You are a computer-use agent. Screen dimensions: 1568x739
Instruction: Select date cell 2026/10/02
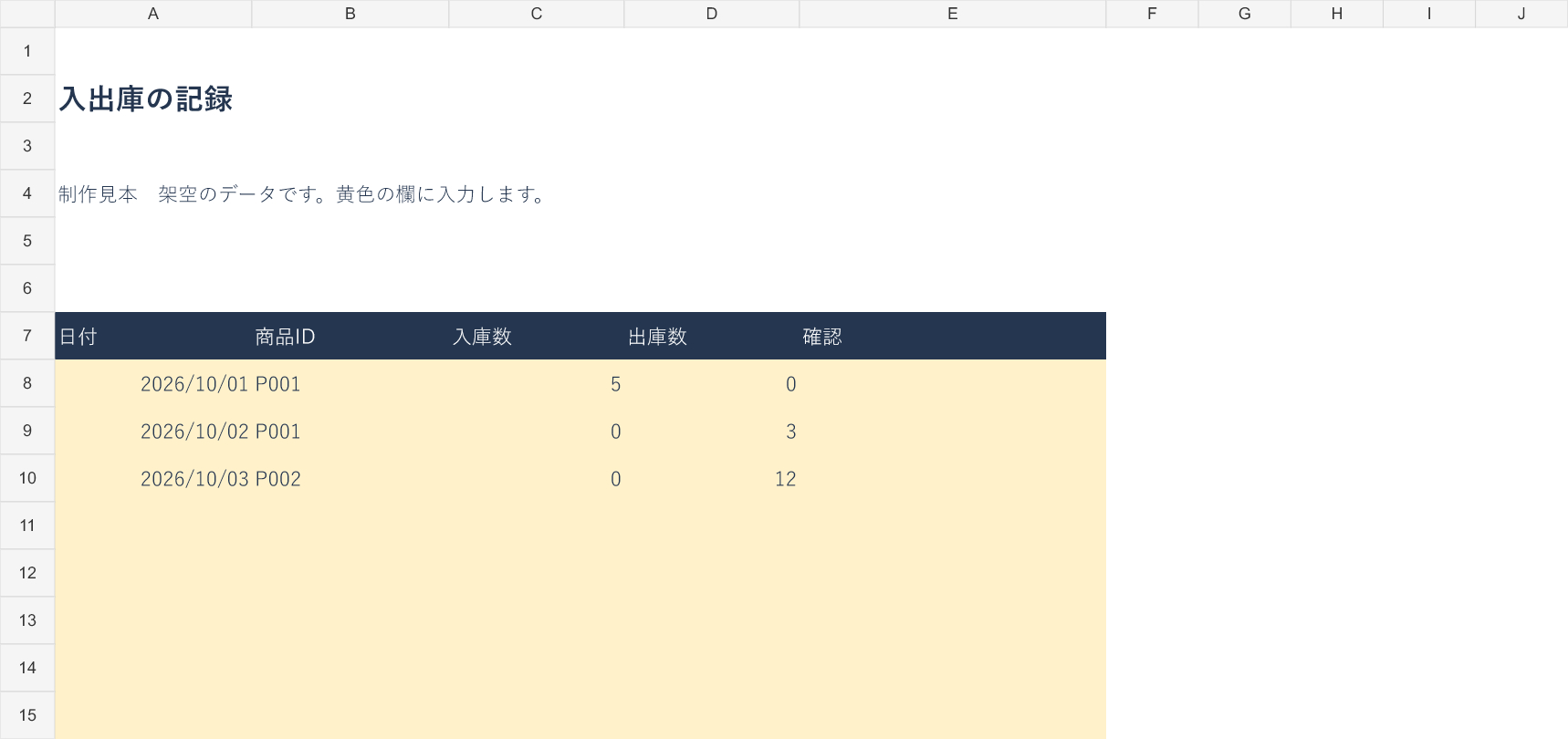click(x=153, y=431)
